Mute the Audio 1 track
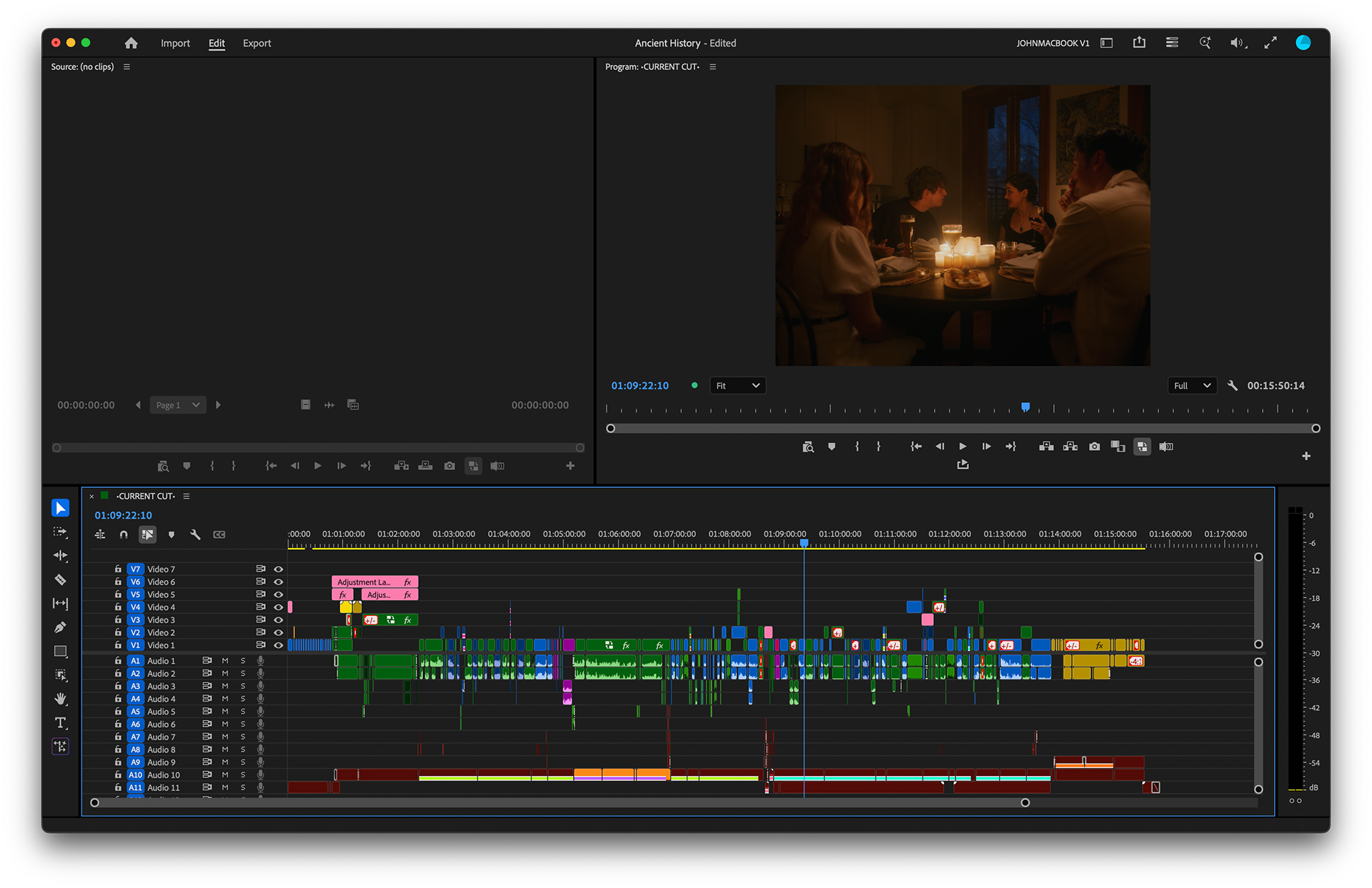Image resolution: width=1372 pixels, height=888 pixels. 225,661
